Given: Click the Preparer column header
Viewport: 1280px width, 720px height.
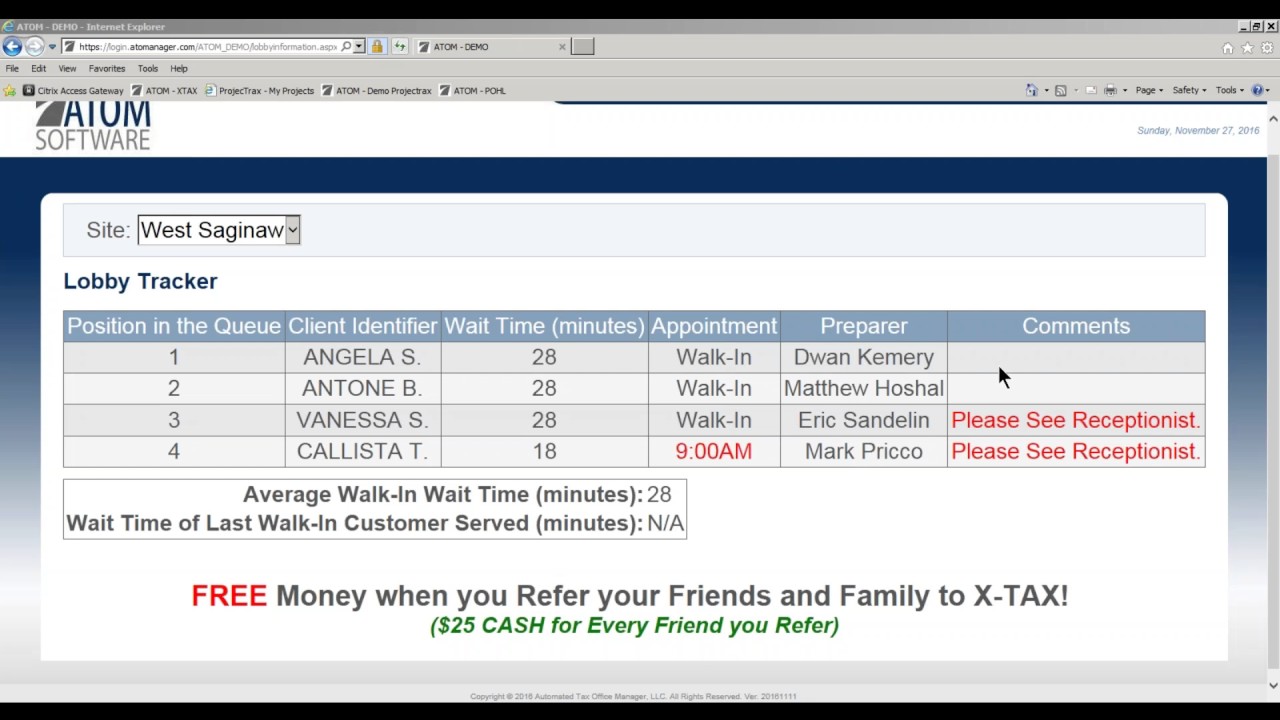Looking at the screenshot, I should pos(864,326).
